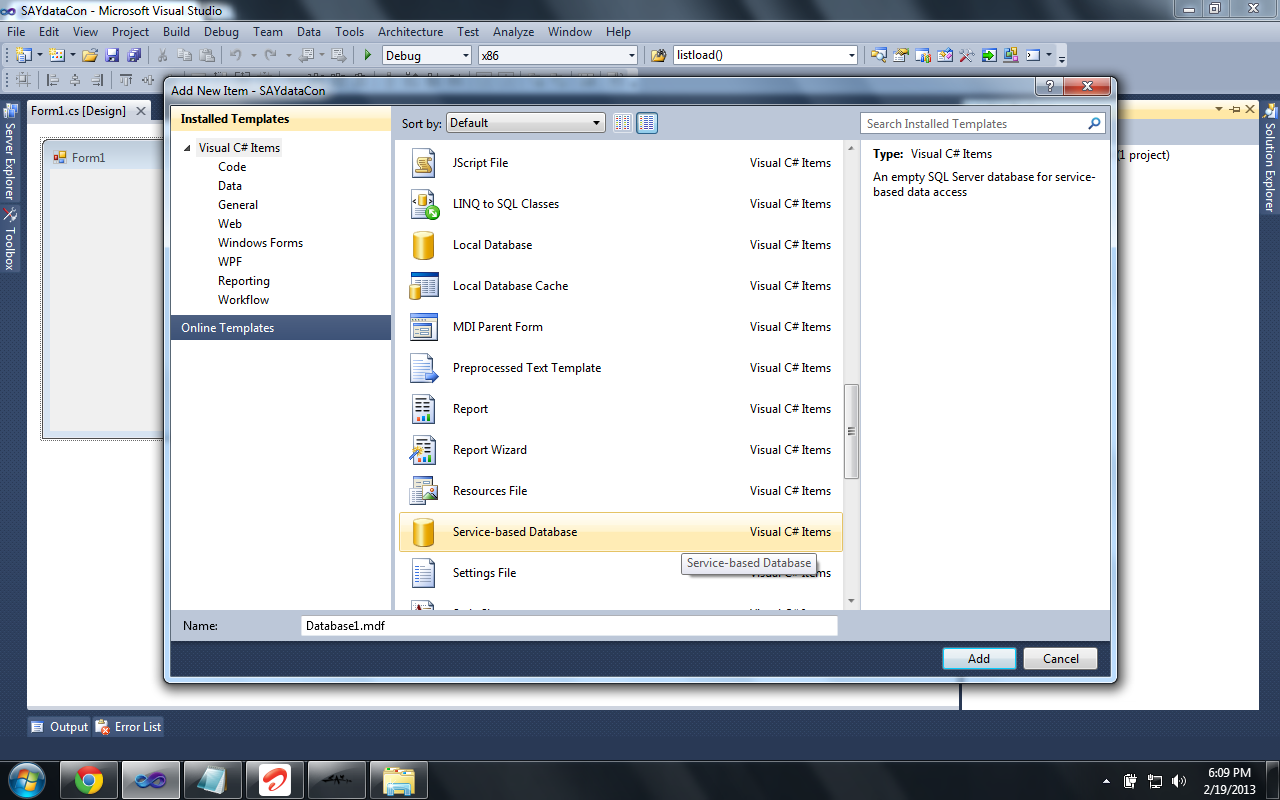Image resolution: width=1280 pixels, height=800 pixels.
Task: Open the Online Templates section
Action: (x=281, y=328)
